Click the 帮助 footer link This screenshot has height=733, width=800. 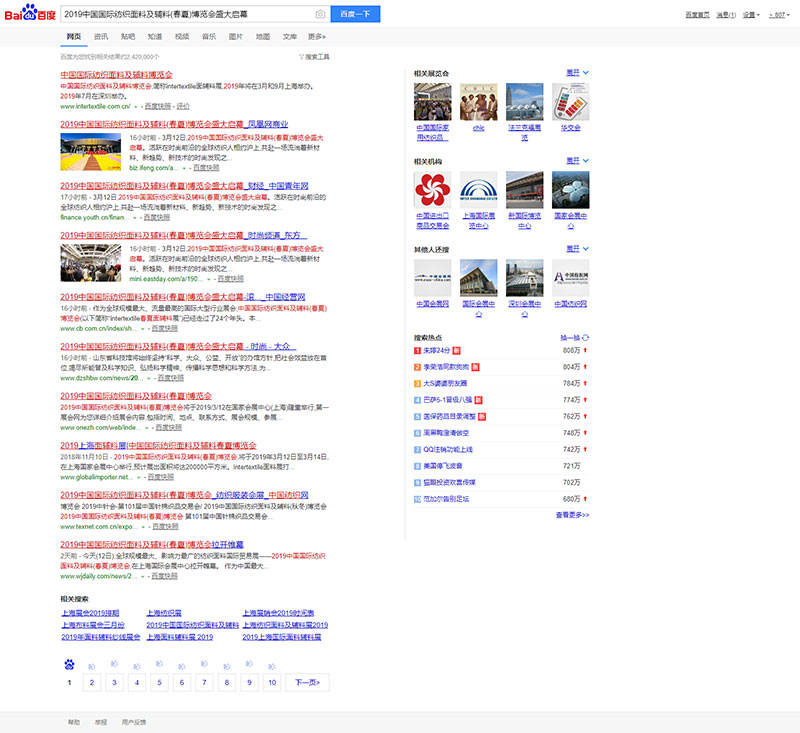pyautogui.click(x=74, y=722)
